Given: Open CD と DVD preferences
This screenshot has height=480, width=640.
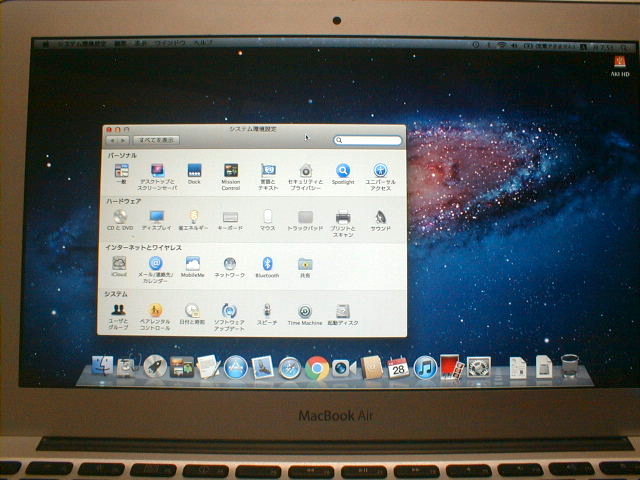Looking at the screenshot, I should [120, 220].
